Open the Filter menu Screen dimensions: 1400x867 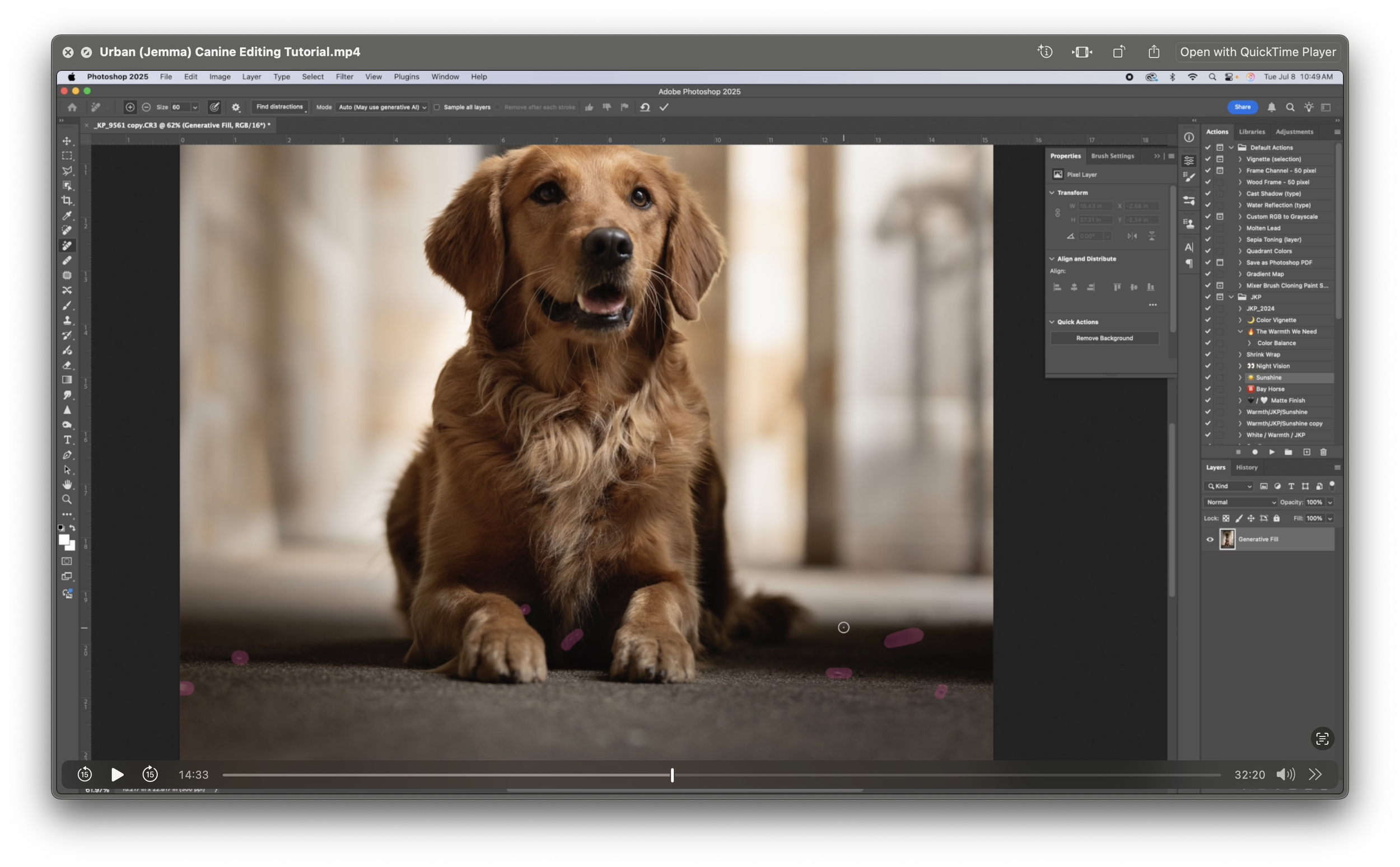pyautogui.click(x=344, y=77)
